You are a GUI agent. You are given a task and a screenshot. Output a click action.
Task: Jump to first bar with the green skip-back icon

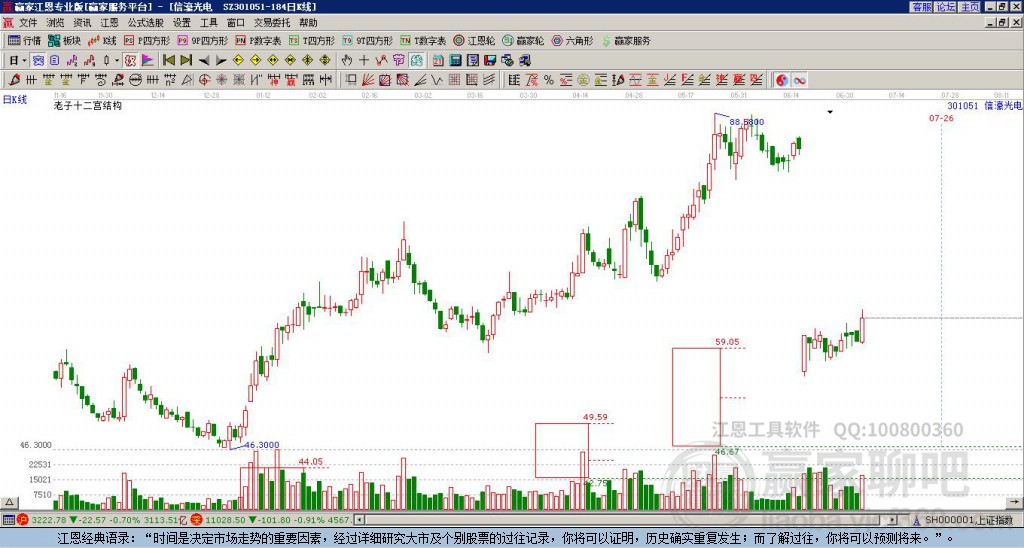click(x=168, y=60)
